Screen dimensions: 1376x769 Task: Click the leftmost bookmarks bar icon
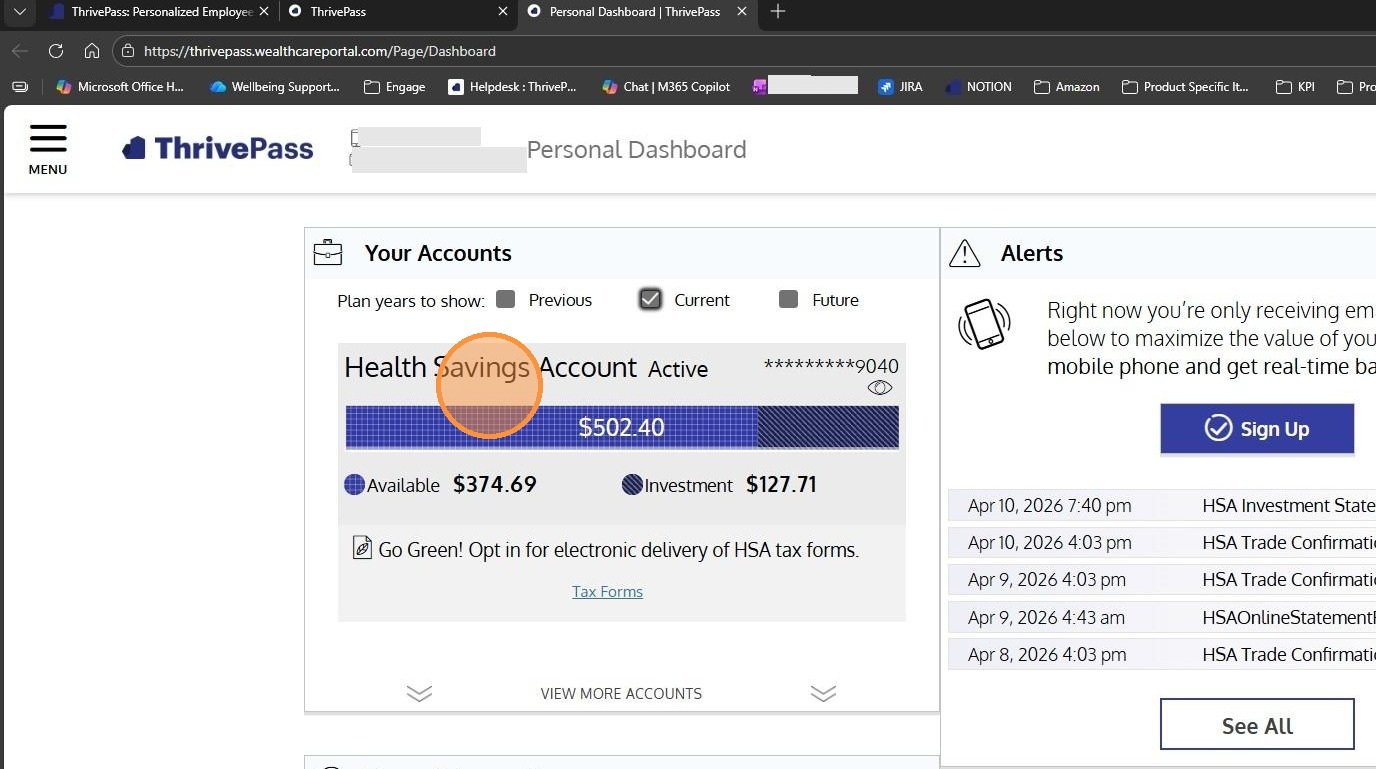click(x=20, y=87)
